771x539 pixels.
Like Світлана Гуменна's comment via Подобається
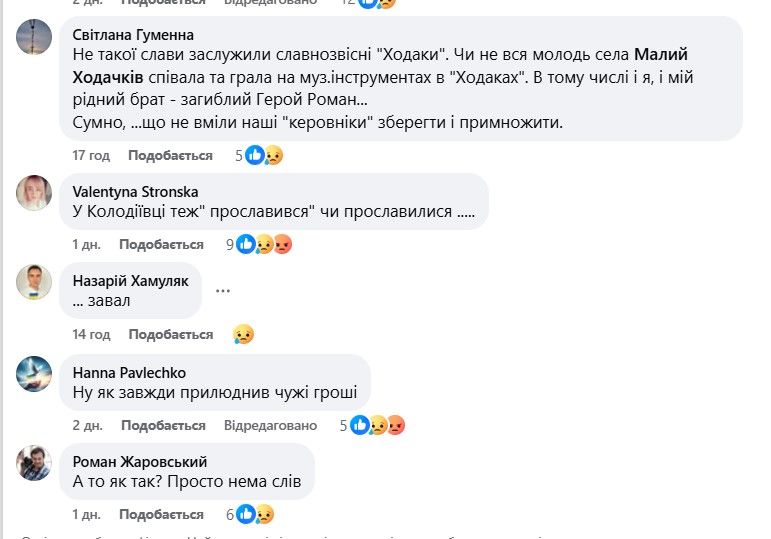click(x=170, y=155)
